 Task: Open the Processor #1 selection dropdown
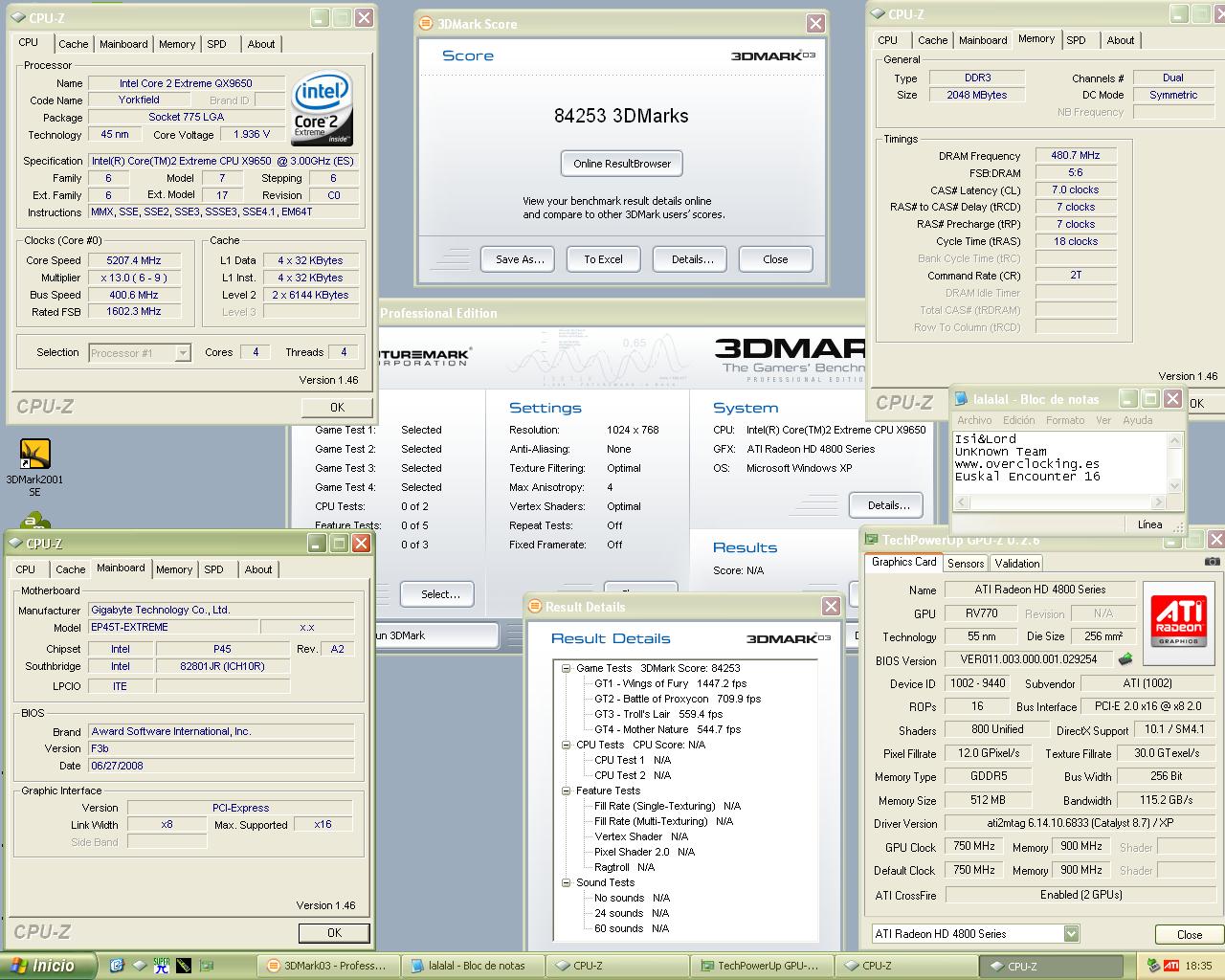182,353
